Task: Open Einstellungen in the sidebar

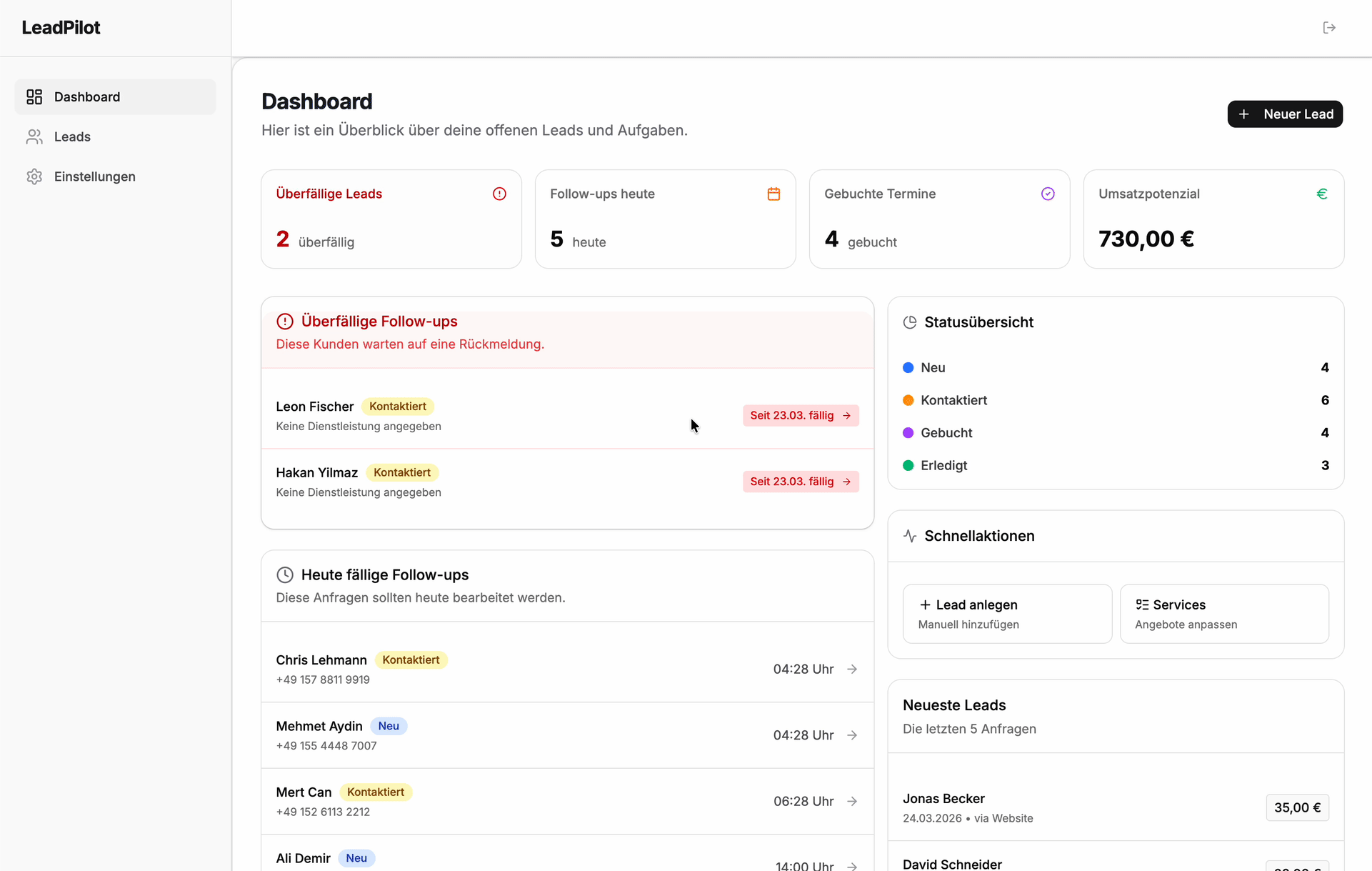Action: (x=94, y=176)
